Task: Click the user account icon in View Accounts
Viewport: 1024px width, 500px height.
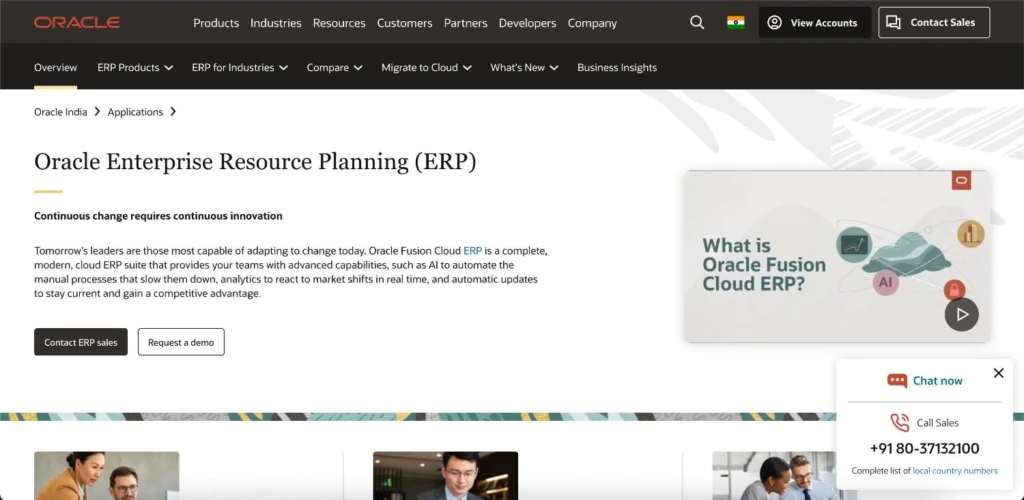Action: coord(775,22)
